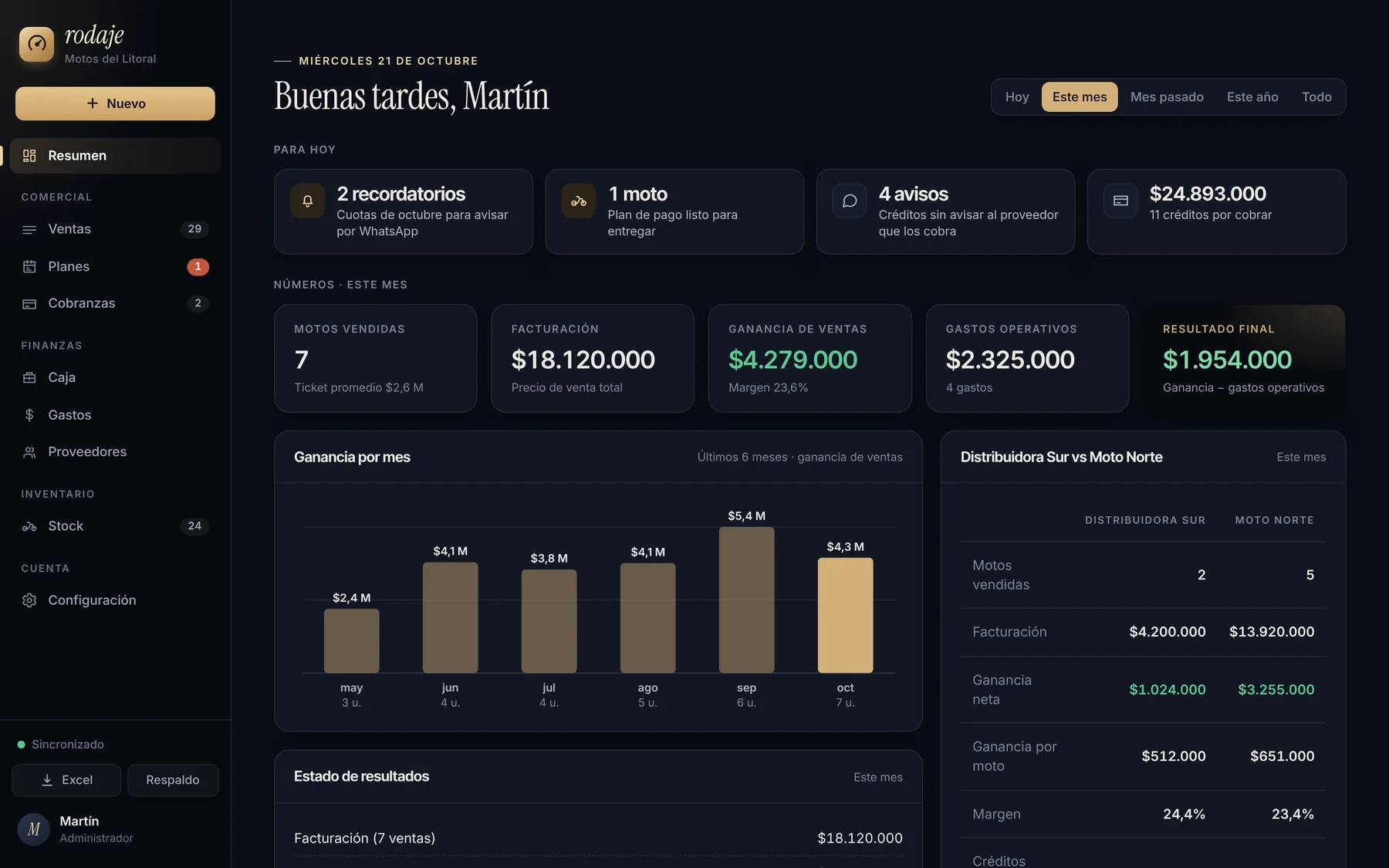This screenshot has width=1389, height=868.
Task: Click Moto Norte facturación $13.920.000
Action: point(1272,632)
